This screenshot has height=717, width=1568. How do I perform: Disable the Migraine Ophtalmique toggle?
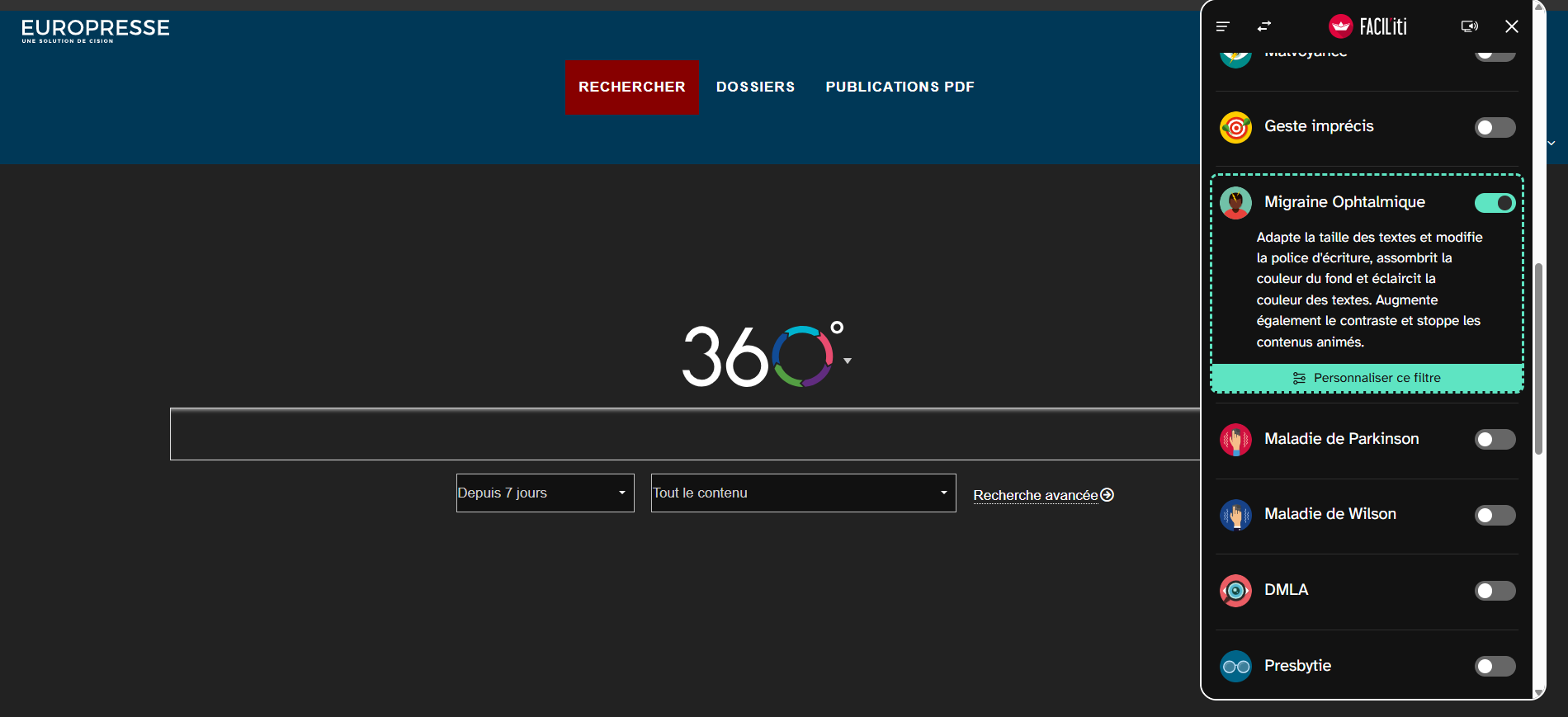click(x=1495, y=203)
